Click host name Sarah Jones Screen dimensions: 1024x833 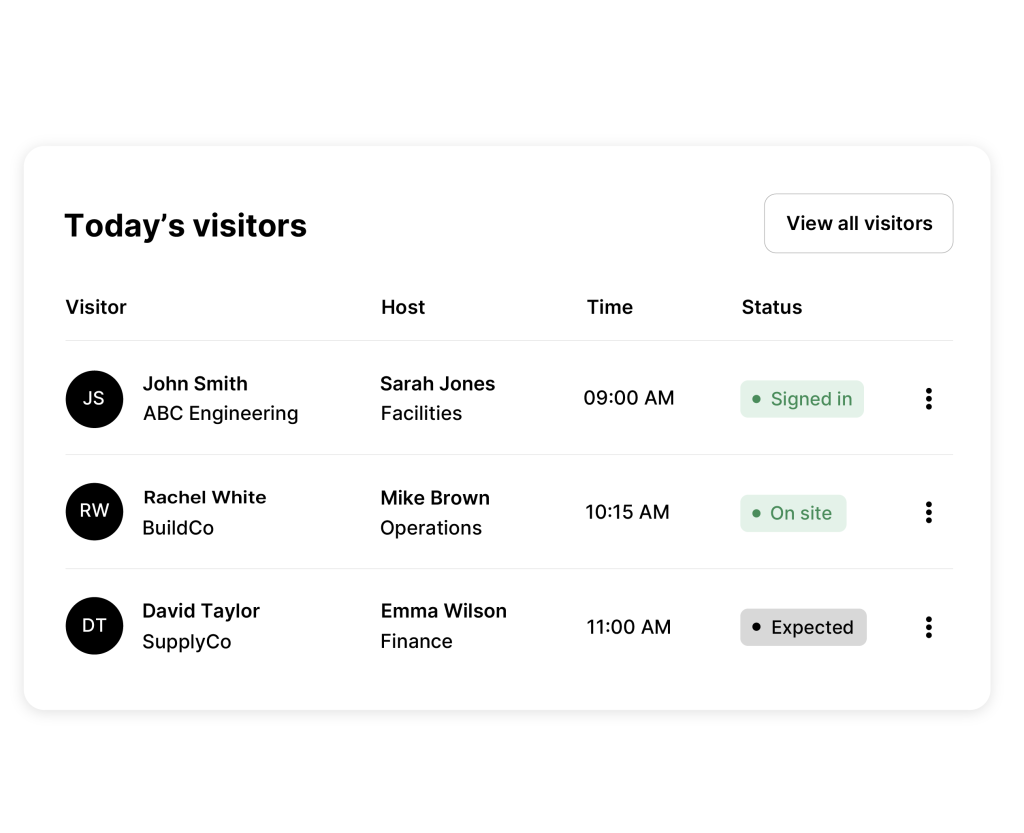(438, 383)
